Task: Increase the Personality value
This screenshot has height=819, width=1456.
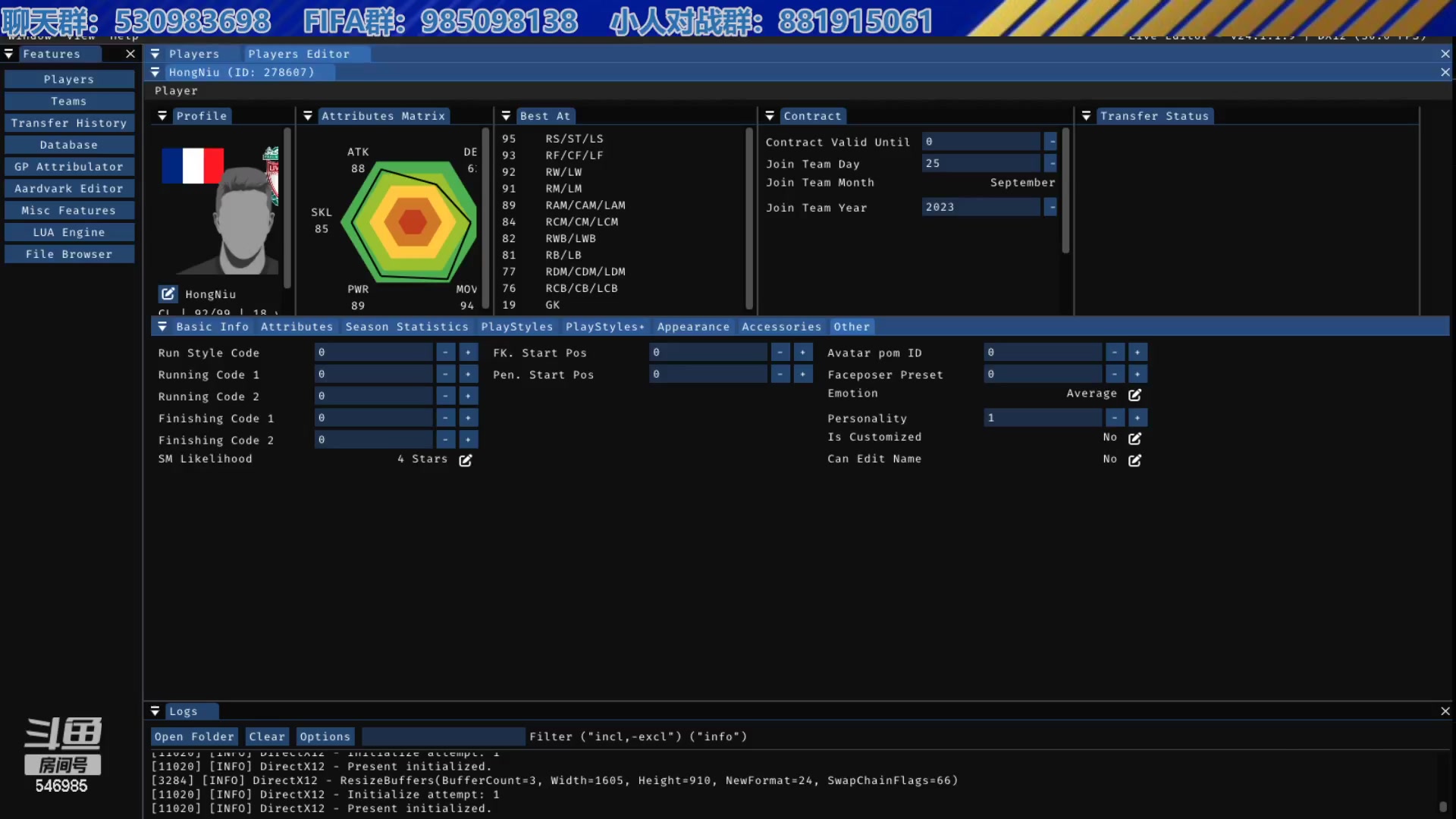Action: [1137, 418]
